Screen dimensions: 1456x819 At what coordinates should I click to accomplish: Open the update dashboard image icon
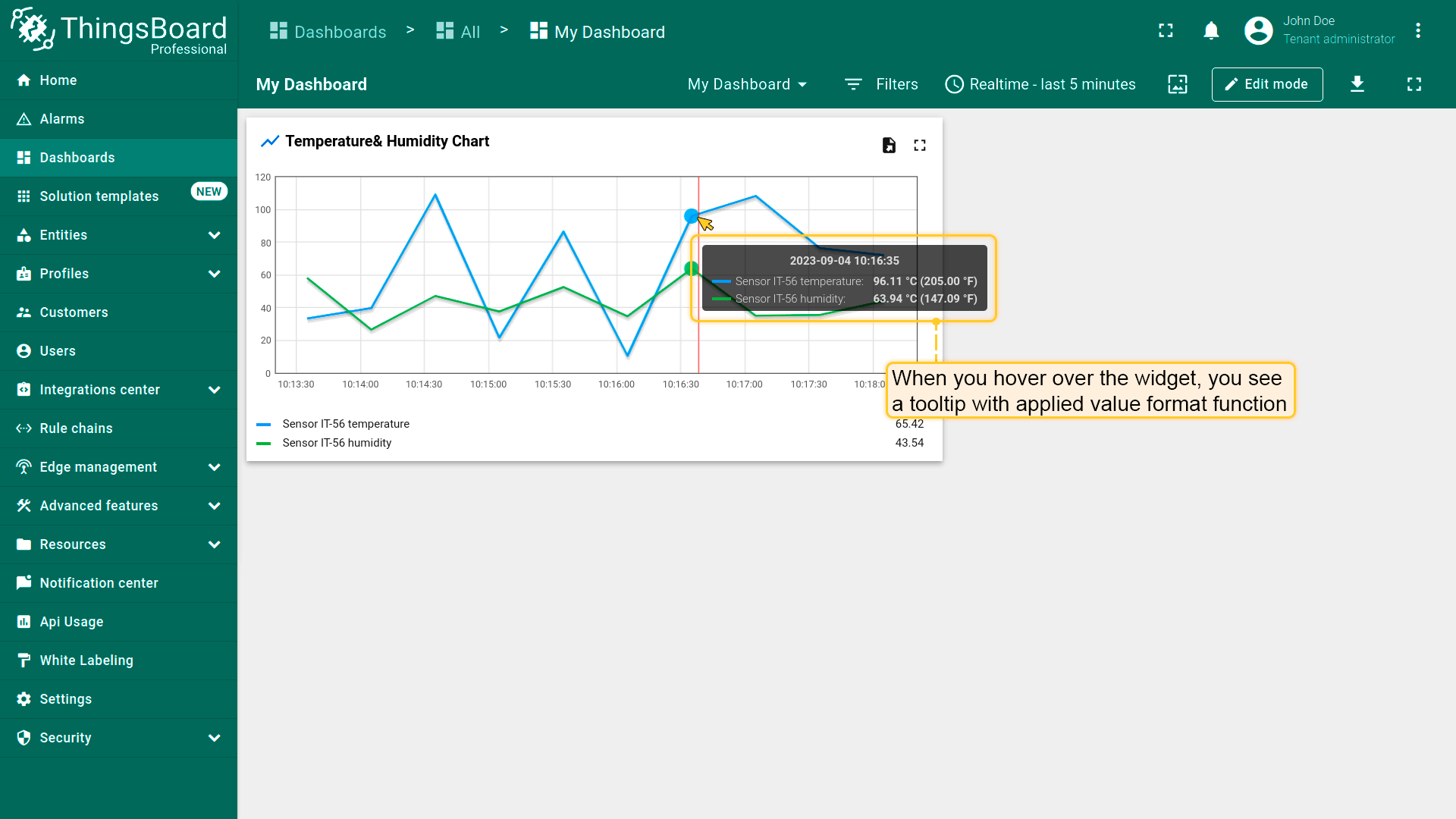[1178, 84]
